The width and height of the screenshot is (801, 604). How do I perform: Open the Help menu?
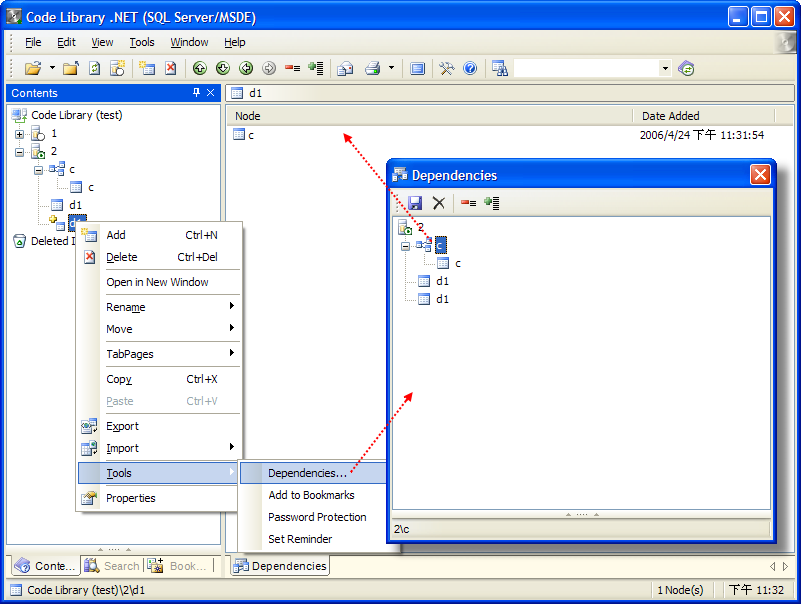tap(234, 42)
